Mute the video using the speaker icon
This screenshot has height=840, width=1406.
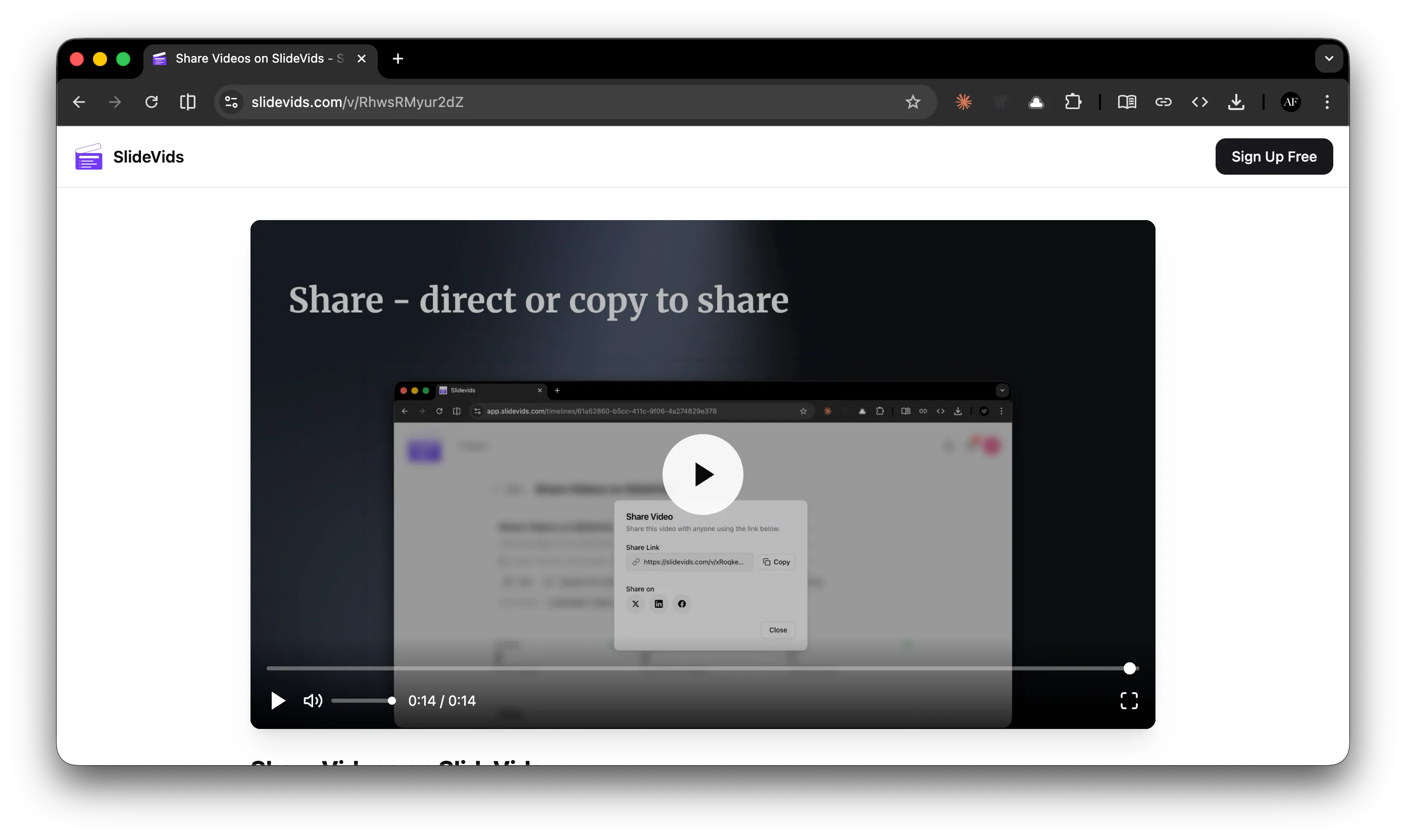[313, 701]
